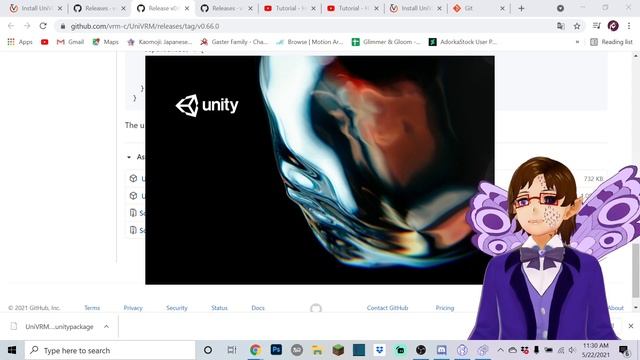
Task: Open the Reading list
Action: pyautogui.click(x=611, y=42)
